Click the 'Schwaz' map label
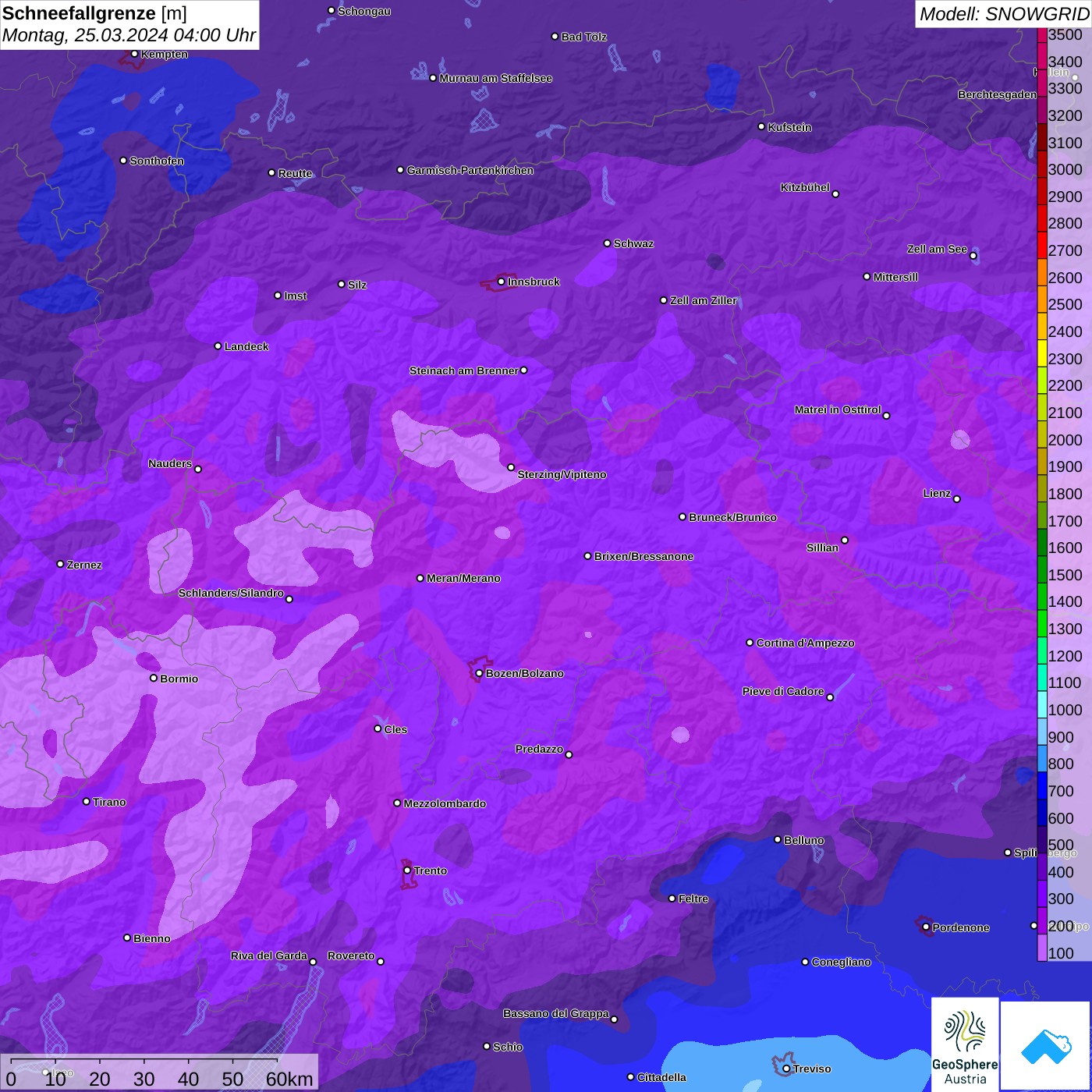Image resolution: width=1092 pixels, height=1092 pixels. 634,244
